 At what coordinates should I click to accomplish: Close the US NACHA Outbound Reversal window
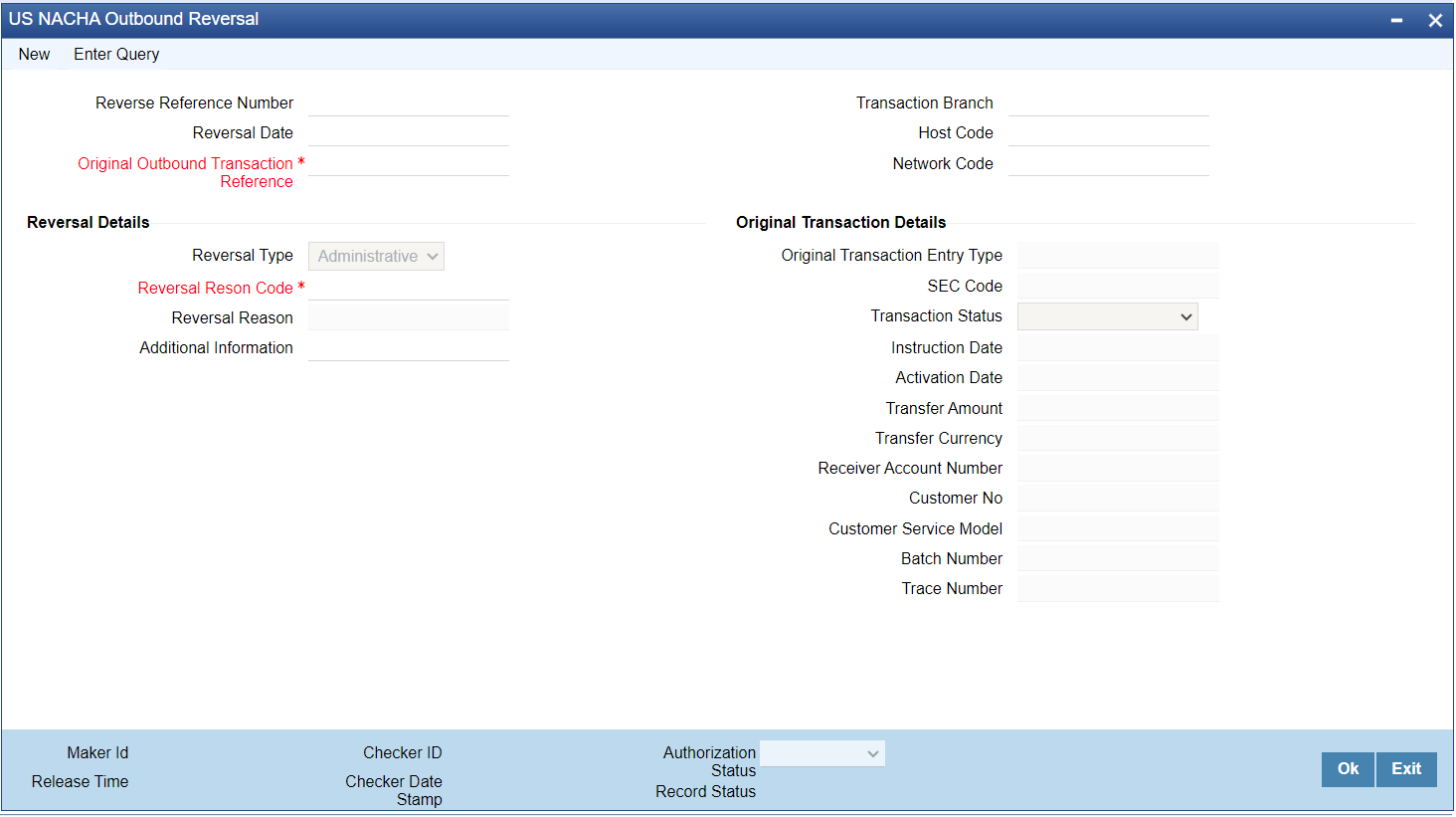pyautogui.click(x=1435, y=20)
